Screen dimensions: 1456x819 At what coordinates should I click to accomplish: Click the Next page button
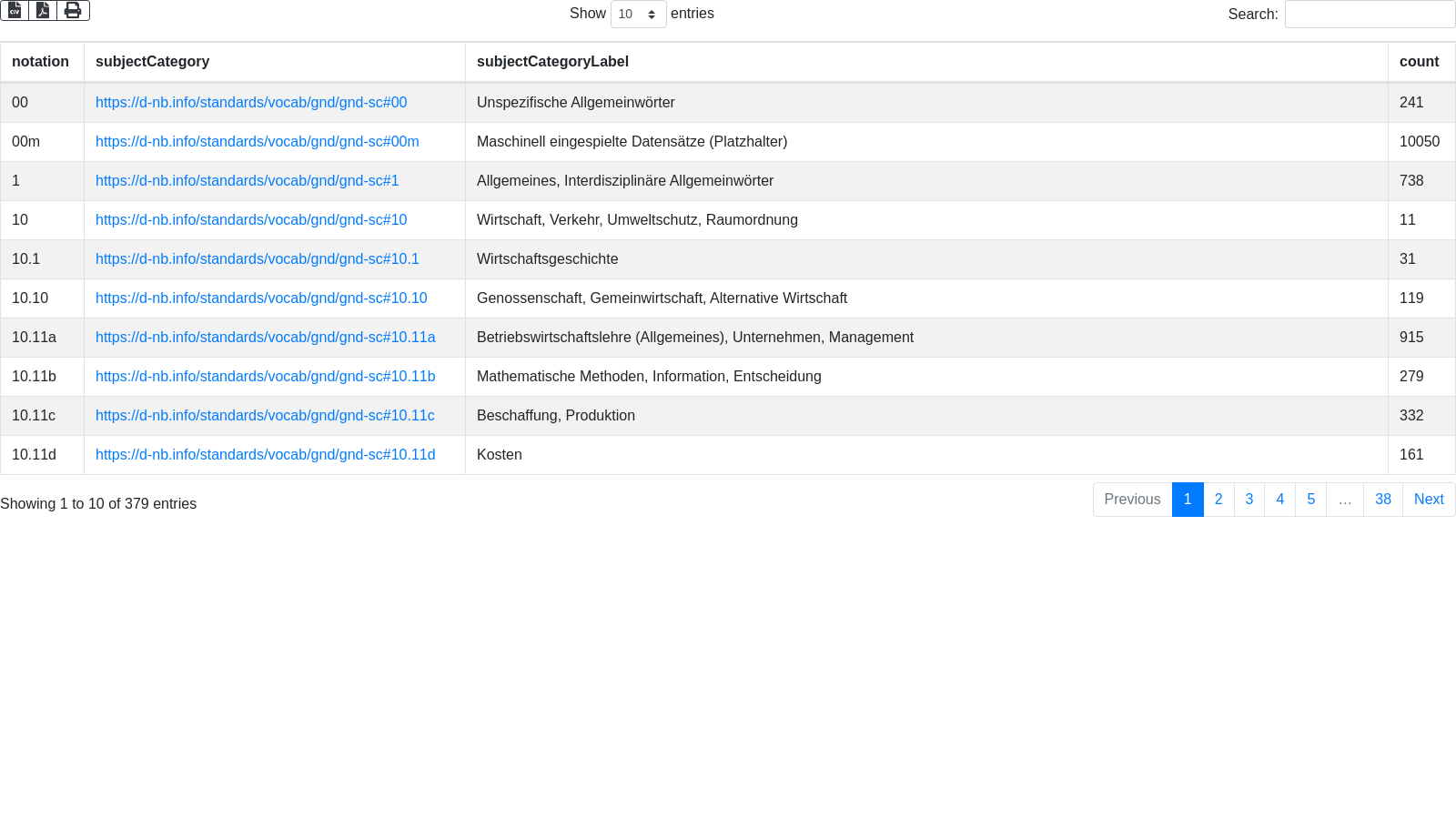[x=1429, y=500]
